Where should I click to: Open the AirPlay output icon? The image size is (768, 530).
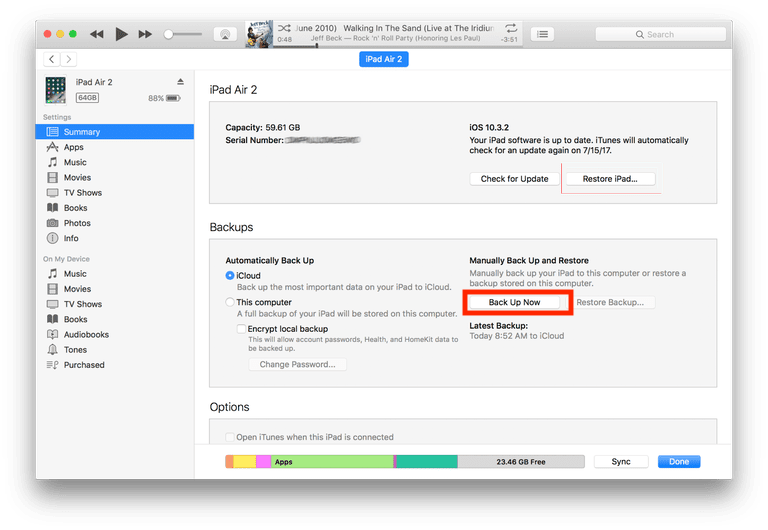(225, 34)
